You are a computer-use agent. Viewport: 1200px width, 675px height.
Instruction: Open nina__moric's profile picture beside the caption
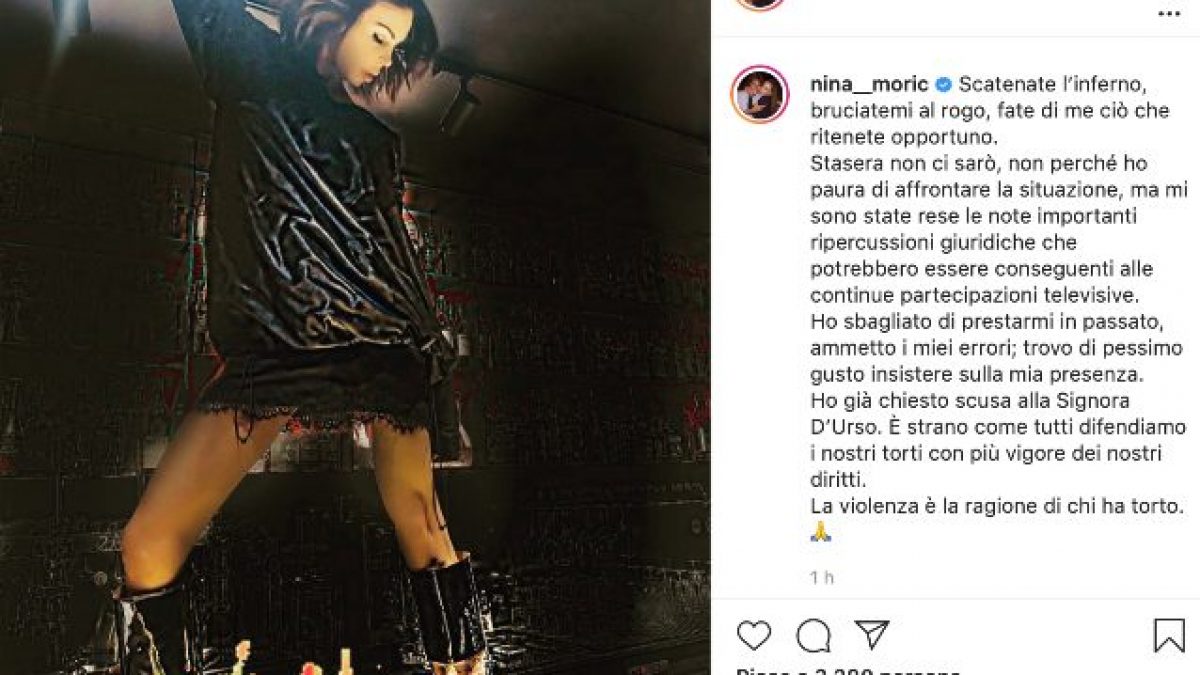[760, 95]
